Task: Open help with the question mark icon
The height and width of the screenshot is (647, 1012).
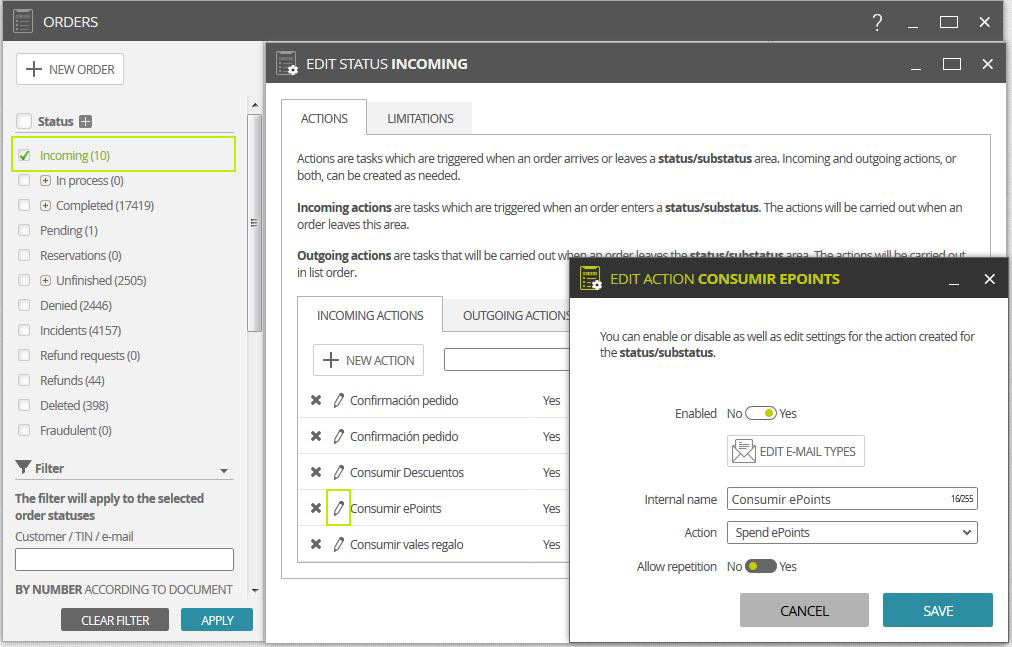Action: point(877,23)
